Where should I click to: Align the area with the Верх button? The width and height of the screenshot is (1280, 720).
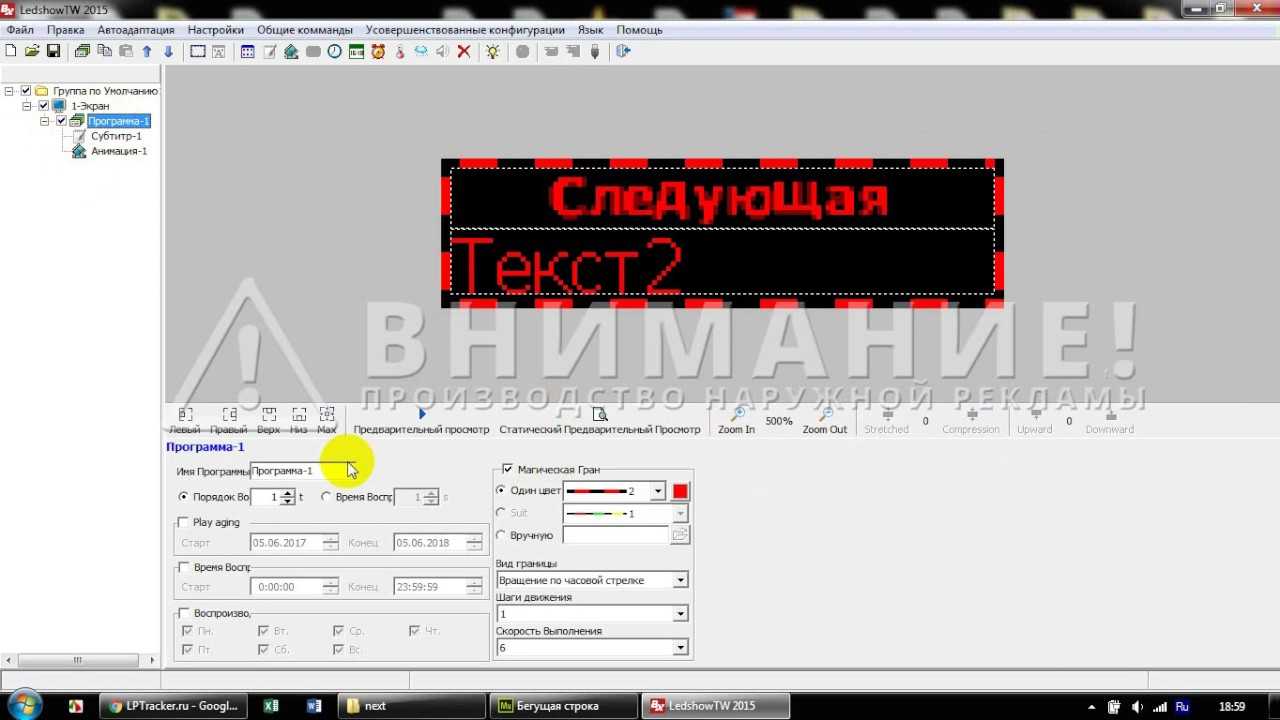click(x=268, y=421)
